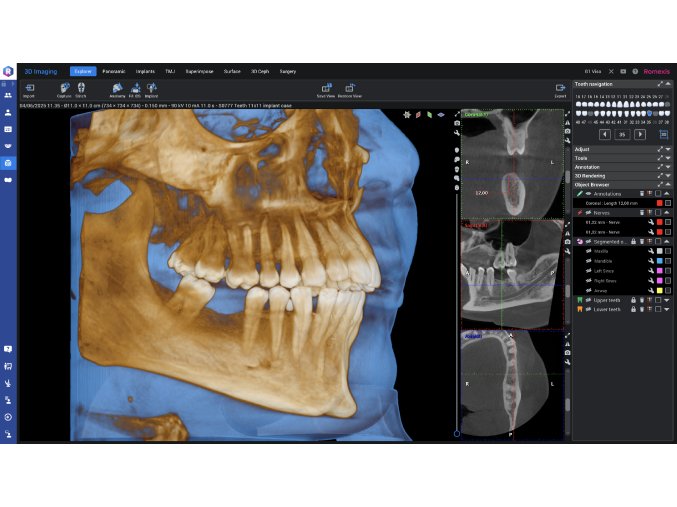Select the Explore tab button
This screenshot has height=507, width=677.
tap(83, 72)
